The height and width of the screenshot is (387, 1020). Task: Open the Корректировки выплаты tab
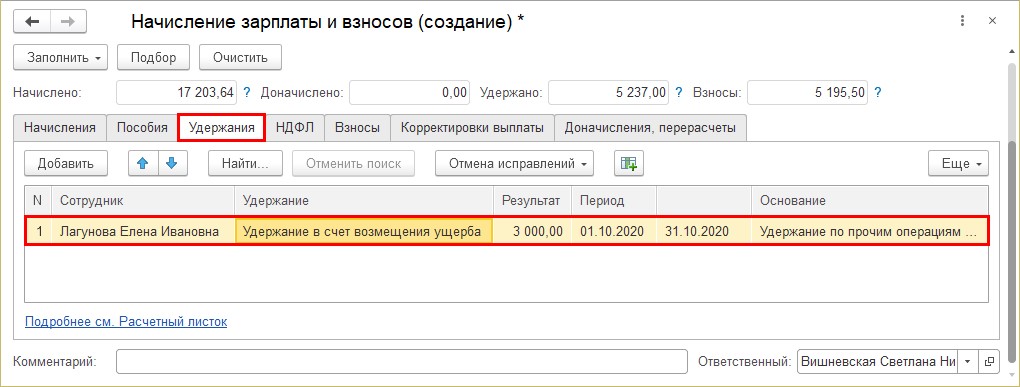(x=472, y=127)
